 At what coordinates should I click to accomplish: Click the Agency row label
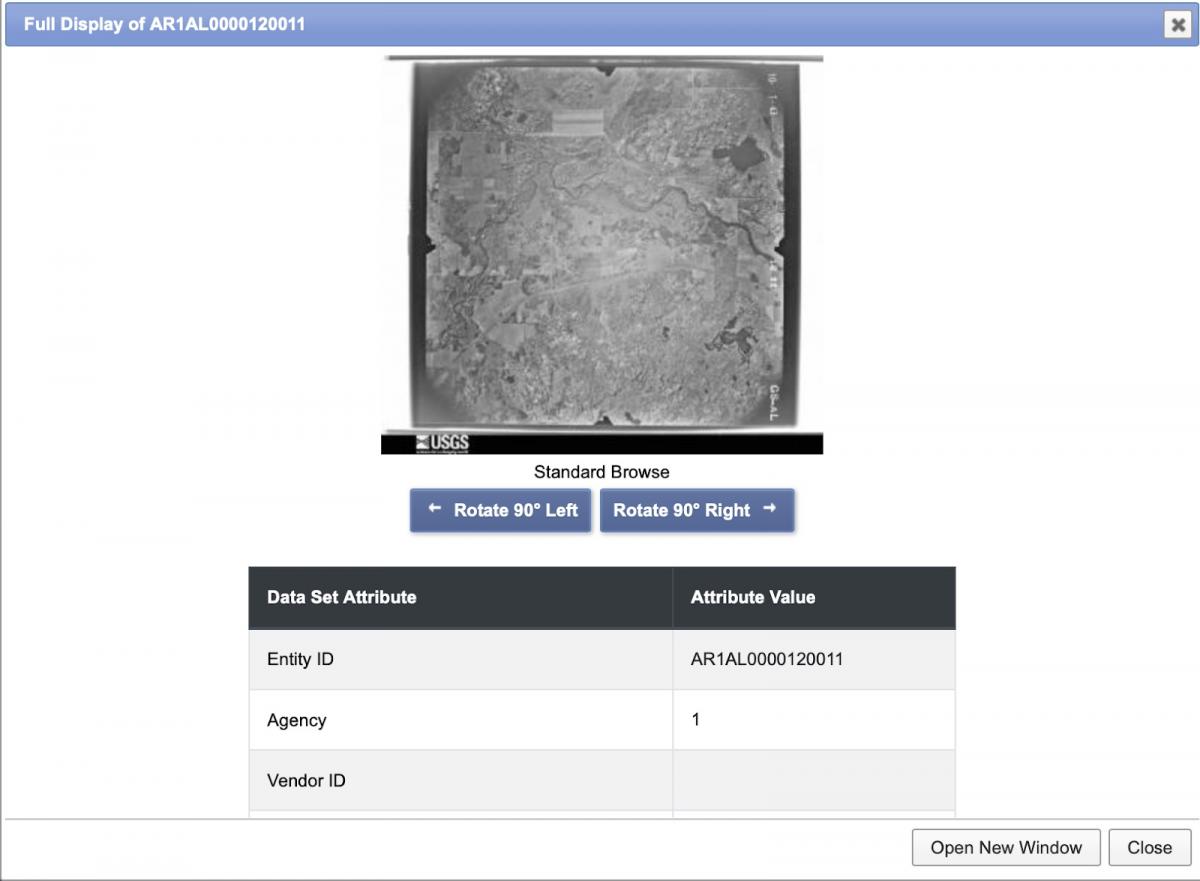point(297,720)
